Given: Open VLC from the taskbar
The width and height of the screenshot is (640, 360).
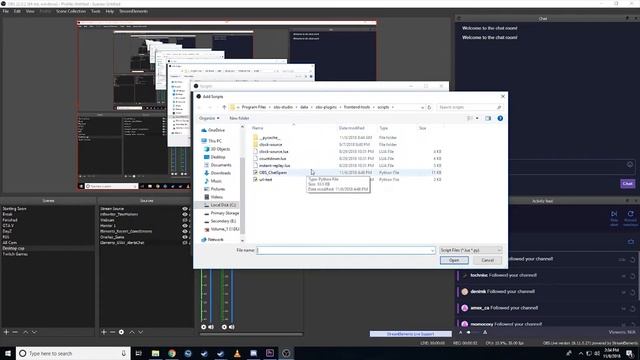Looking at the screenshot, I should [237, 353].
